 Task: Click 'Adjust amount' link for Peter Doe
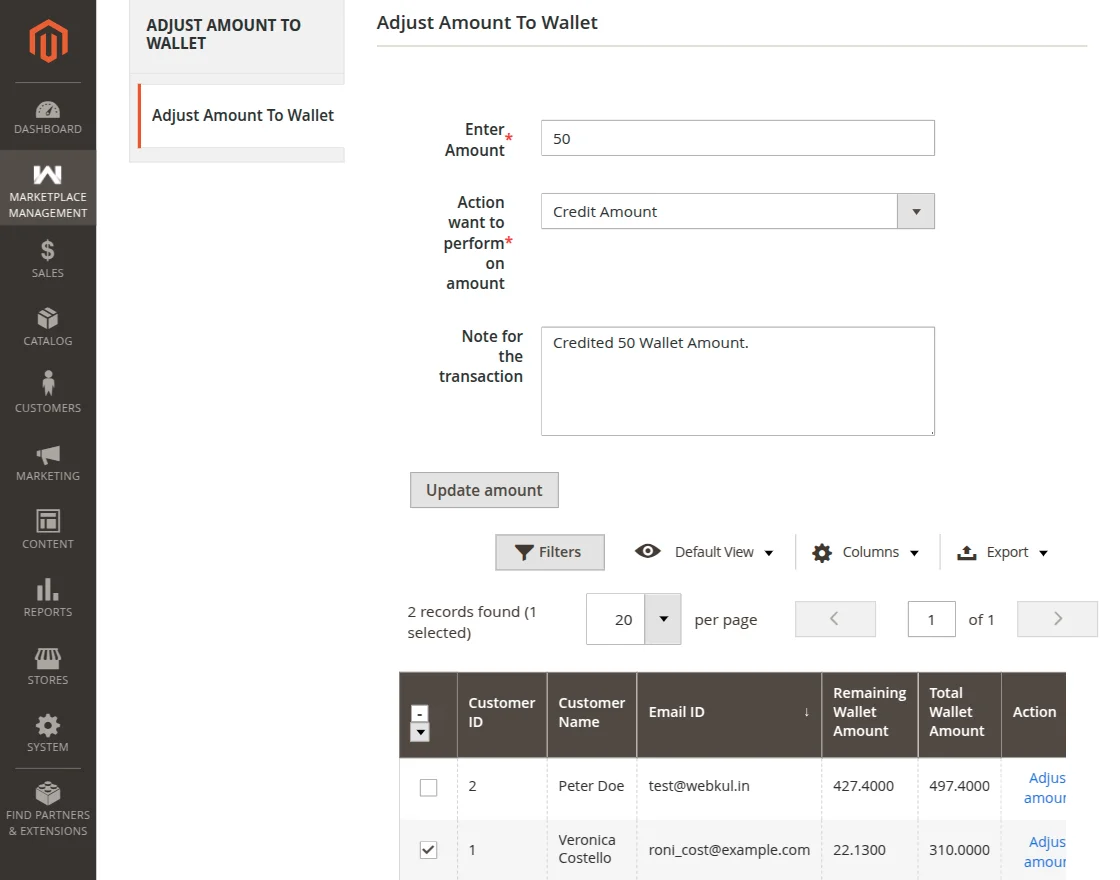(x=1045, y=787)
